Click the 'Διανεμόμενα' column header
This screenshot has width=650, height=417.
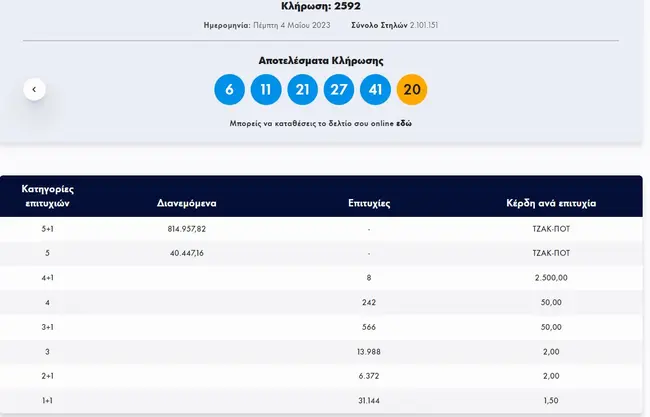pos(187,203)
